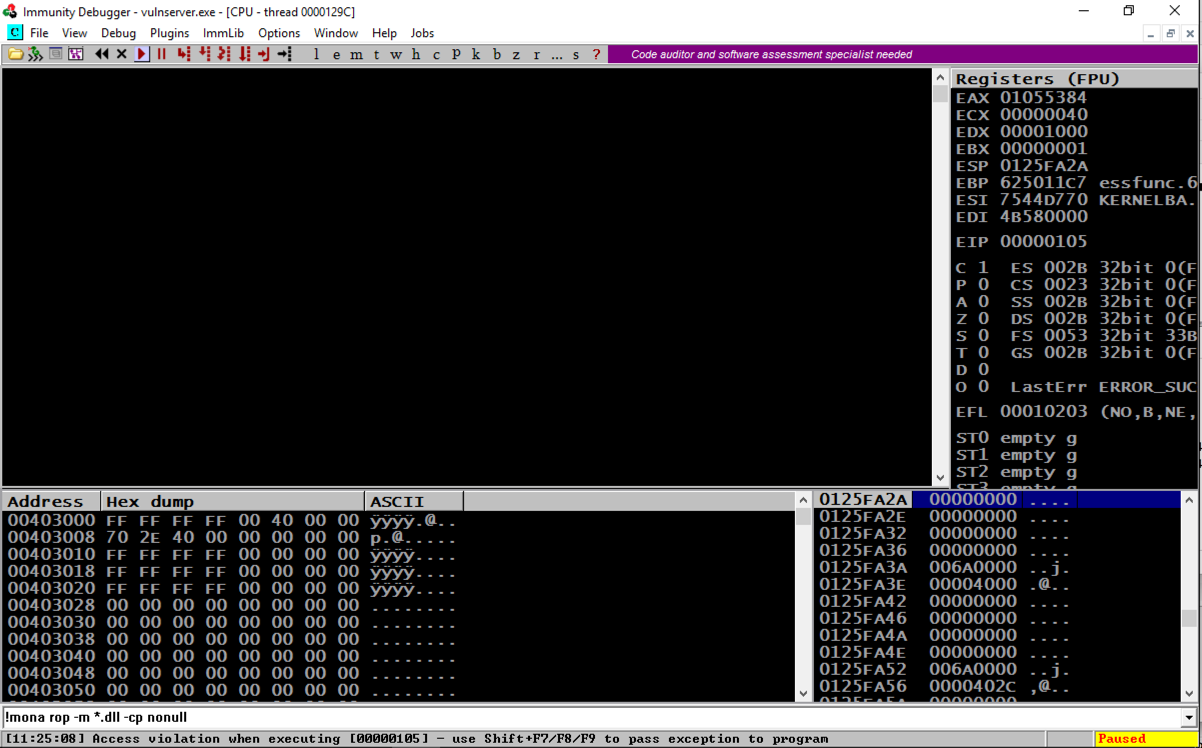Click the yellow Paused status indicator

click(x=1145, y=739)
